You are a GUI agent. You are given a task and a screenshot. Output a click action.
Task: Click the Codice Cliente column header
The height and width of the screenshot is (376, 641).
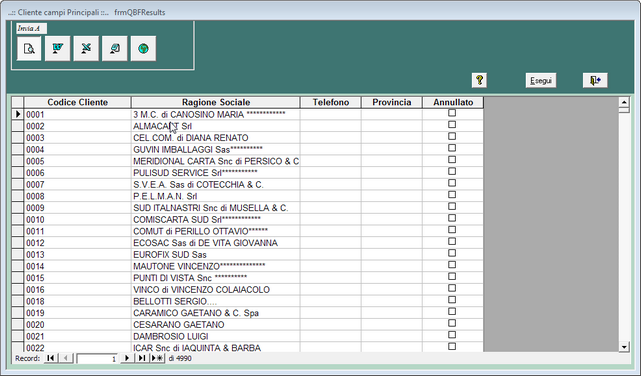point(78,102)
